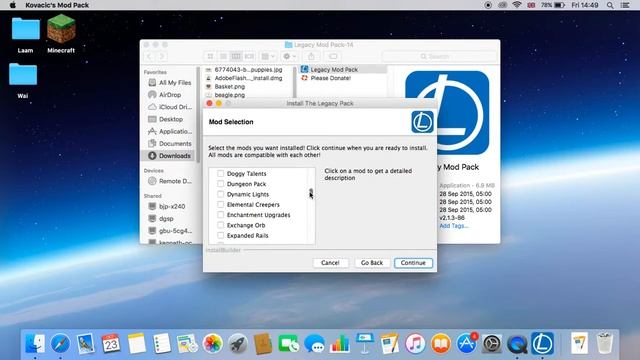The height and width of the screenshot is (360, 640).
Task: Open Finder from the Dock
Action: click(x=35, y=343)
